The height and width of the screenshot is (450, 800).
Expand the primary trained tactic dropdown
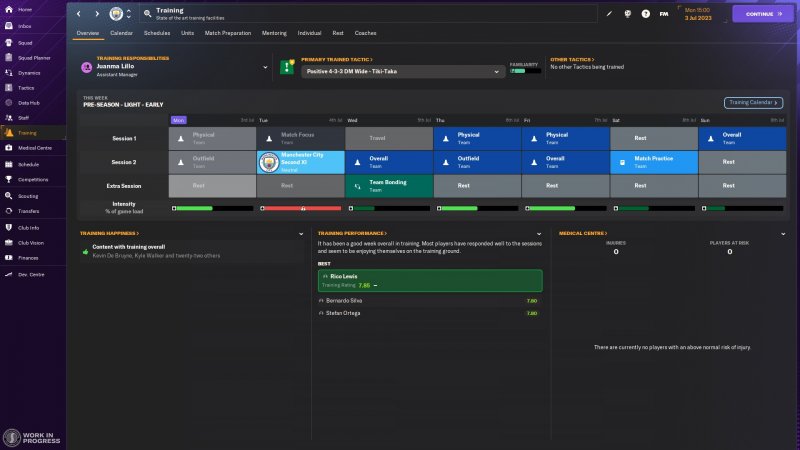[x=498, y=71]
